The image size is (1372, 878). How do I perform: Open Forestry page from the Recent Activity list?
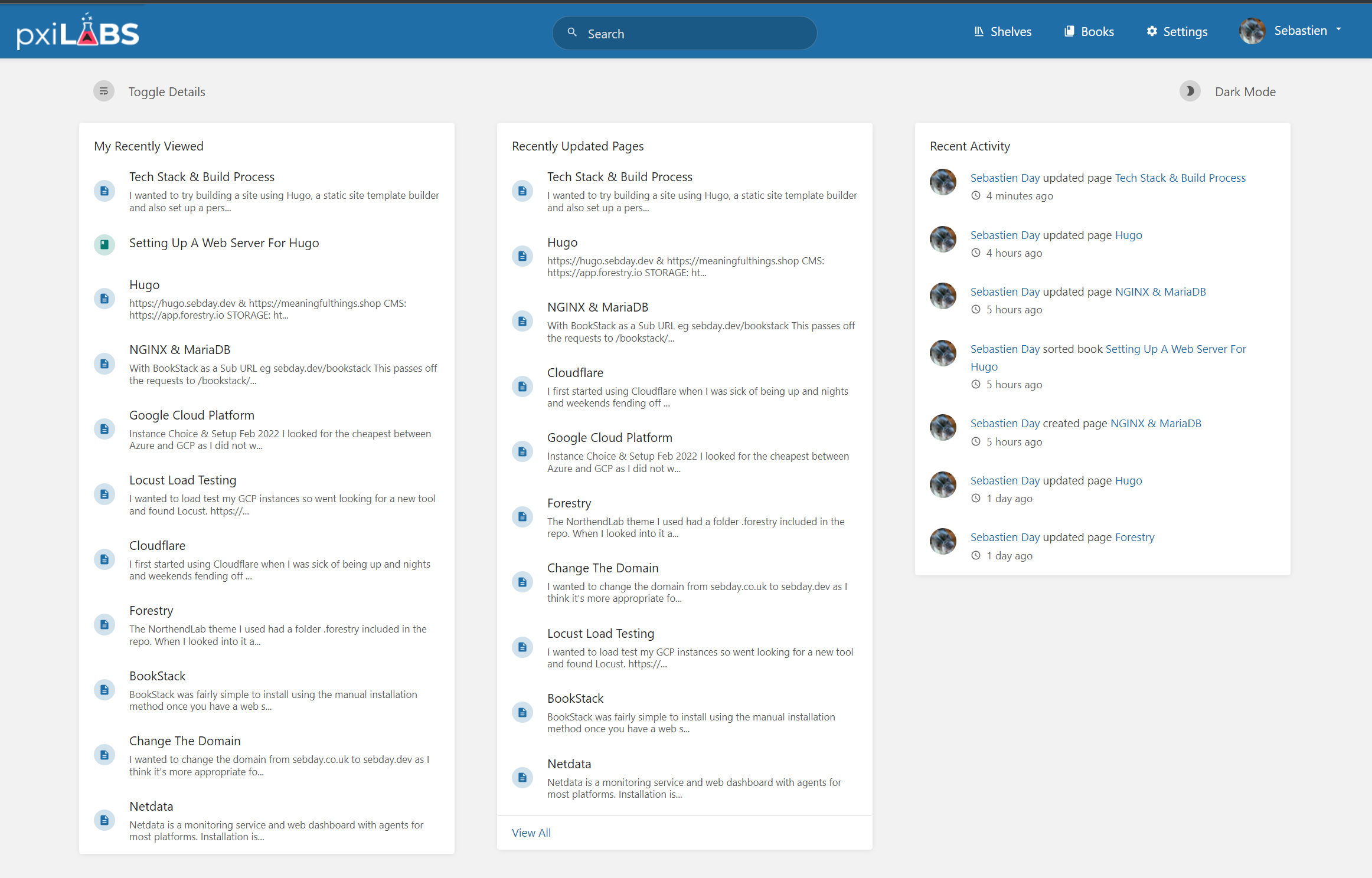tap(1134, 537)
